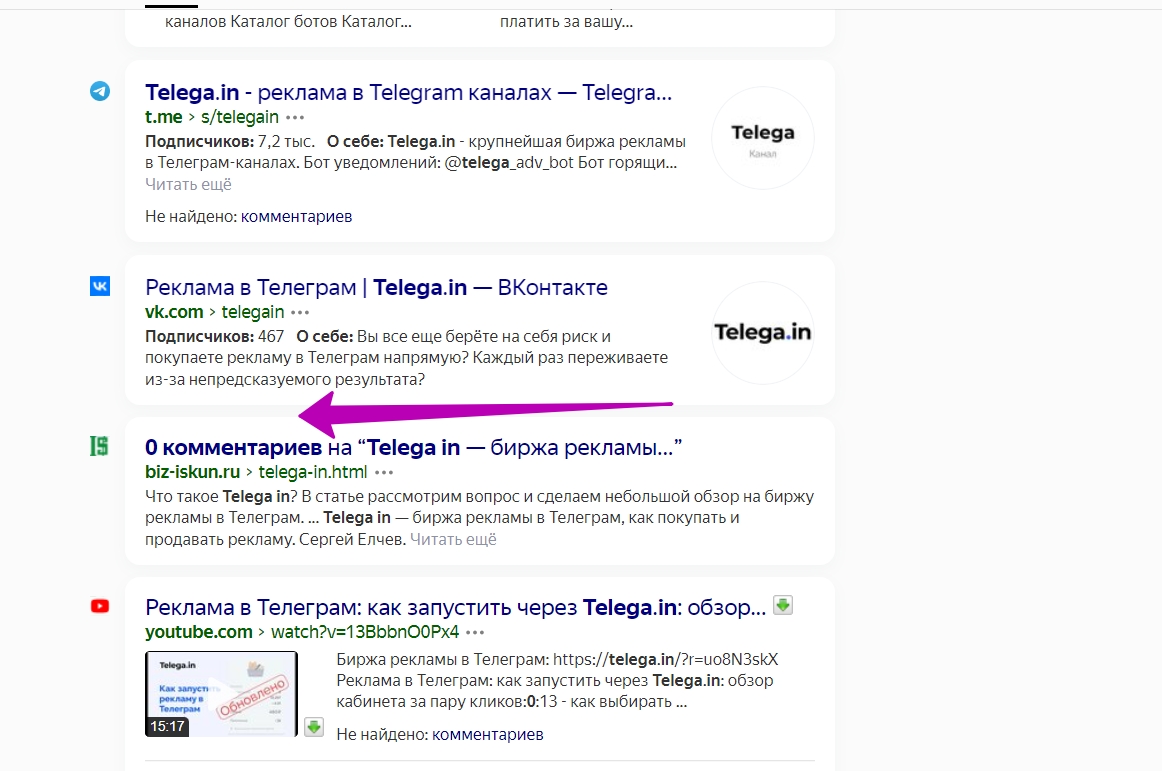
Task: Open 'Telega.in - реклама в Telegram каналах' result
Action: (408, 93)
